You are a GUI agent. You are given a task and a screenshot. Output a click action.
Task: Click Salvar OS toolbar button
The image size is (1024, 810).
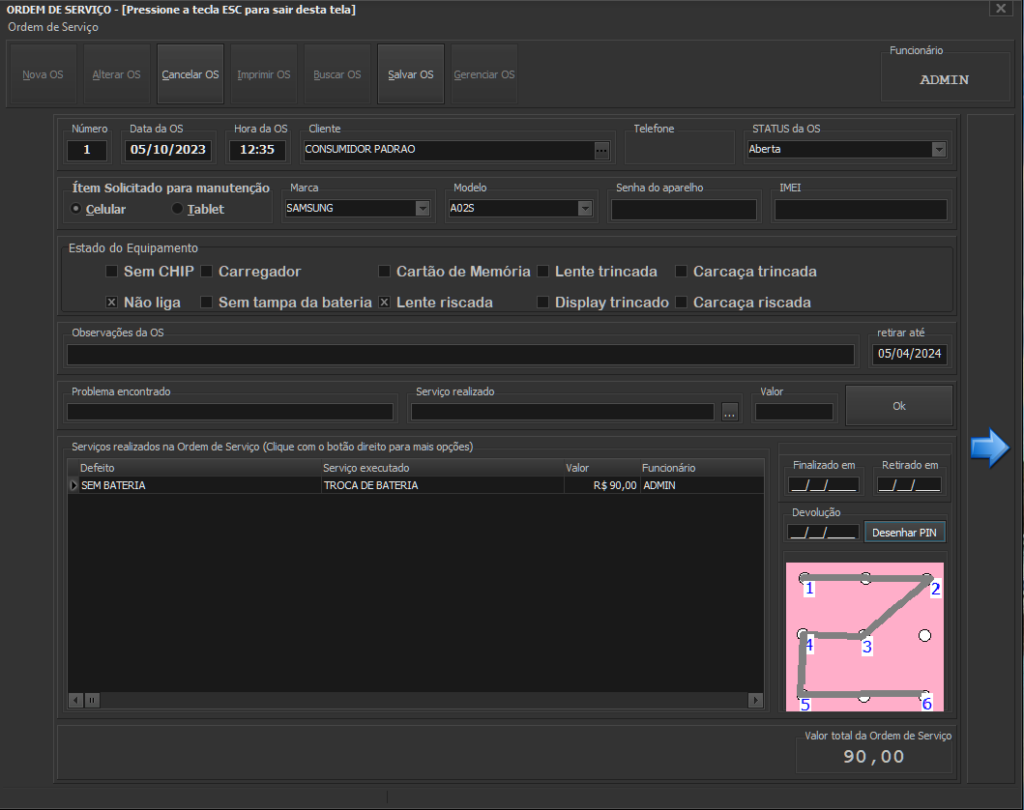411,75
